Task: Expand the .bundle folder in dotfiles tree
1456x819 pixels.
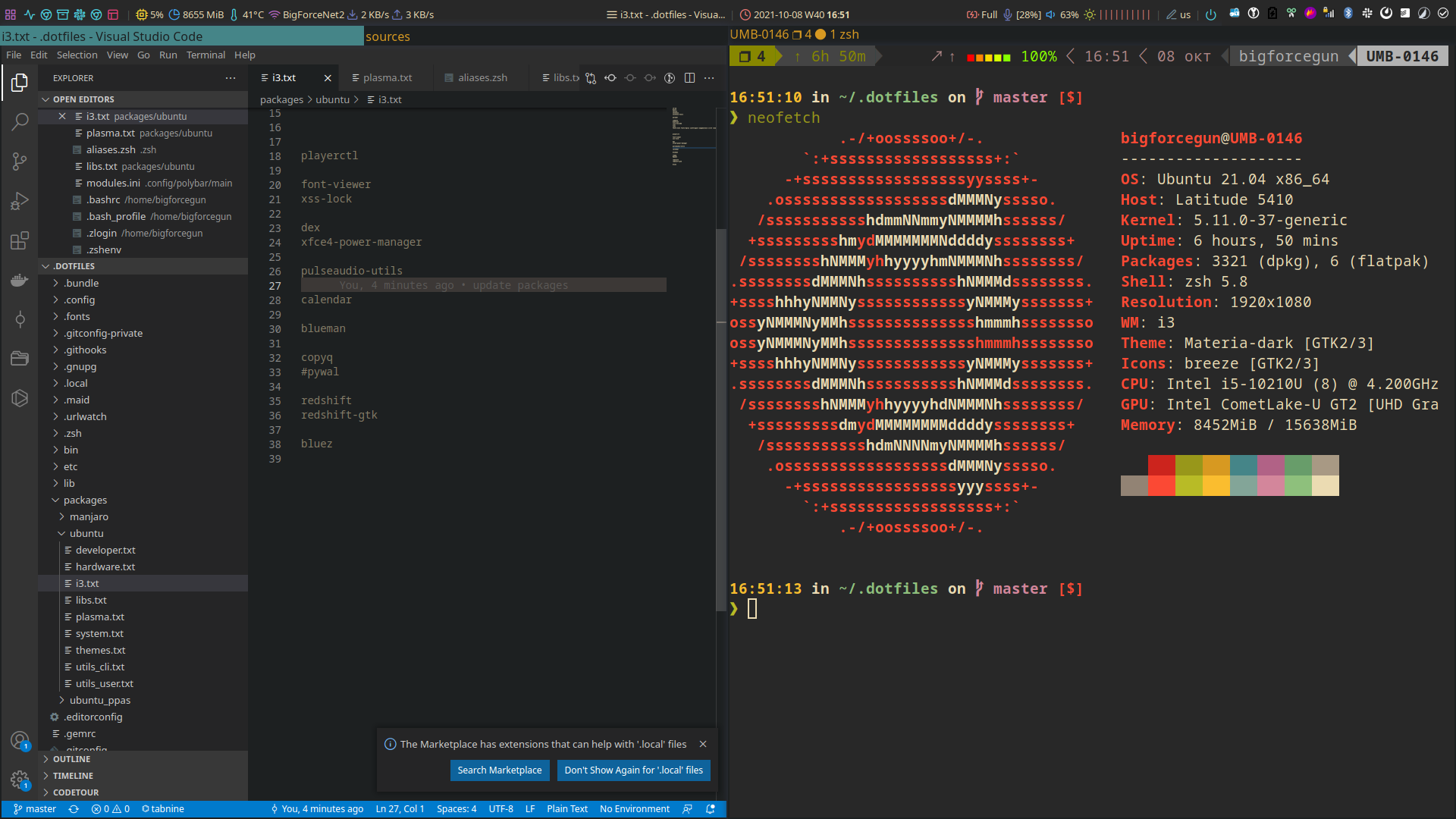Action: [x=80, y=283]
